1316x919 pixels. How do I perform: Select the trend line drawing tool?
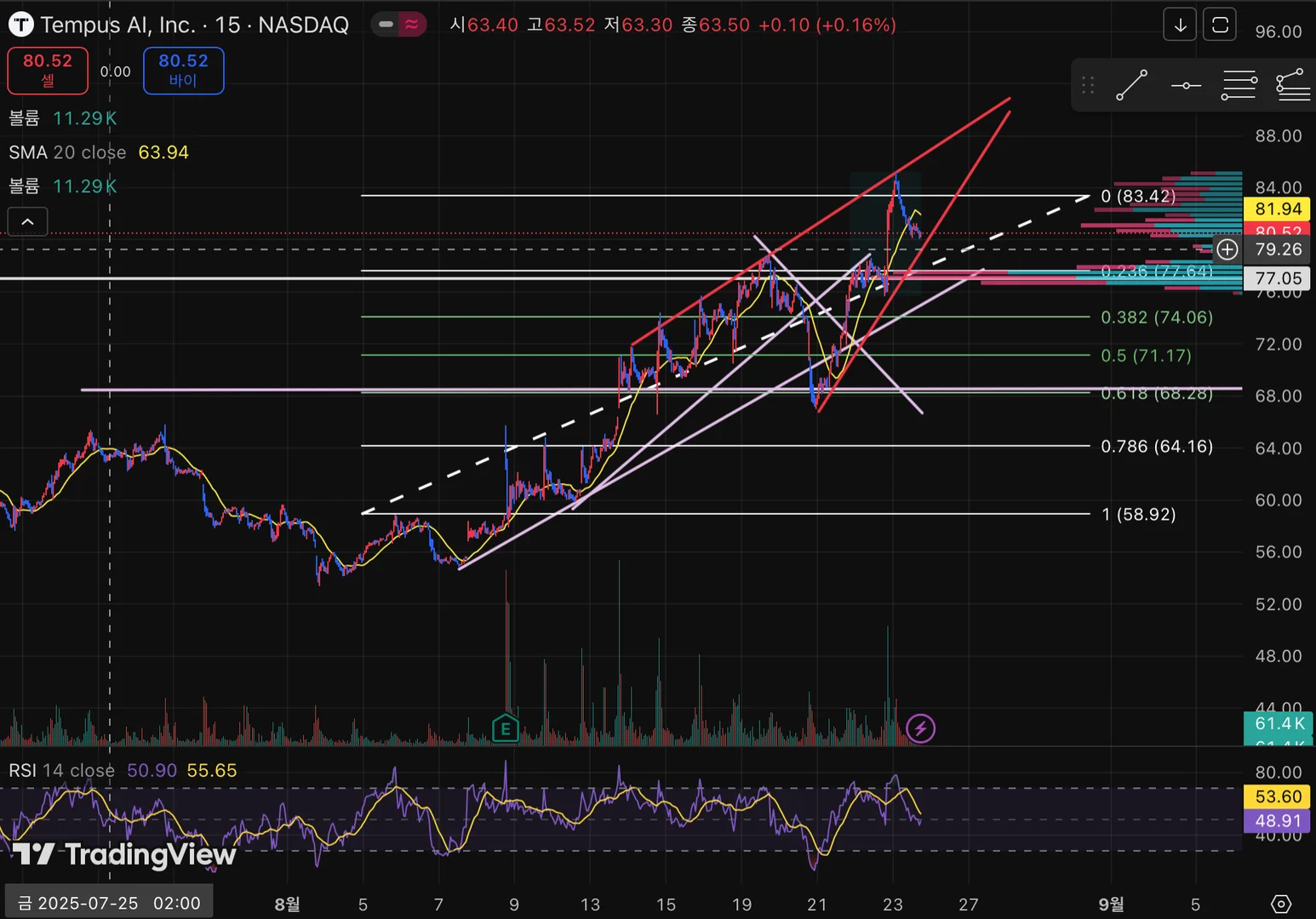click(x=1131, y=85)
